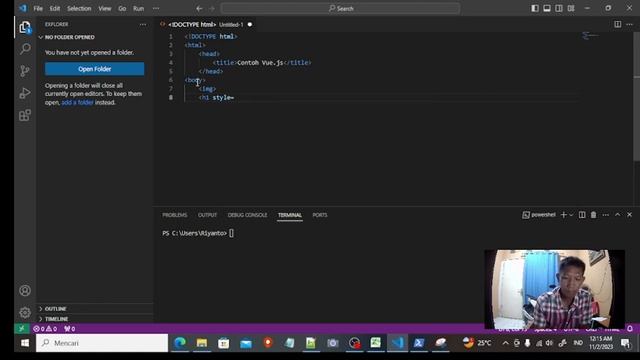This screenshot has height=360, width=640.
Task: Split the terminal
Action: [582, 215]
